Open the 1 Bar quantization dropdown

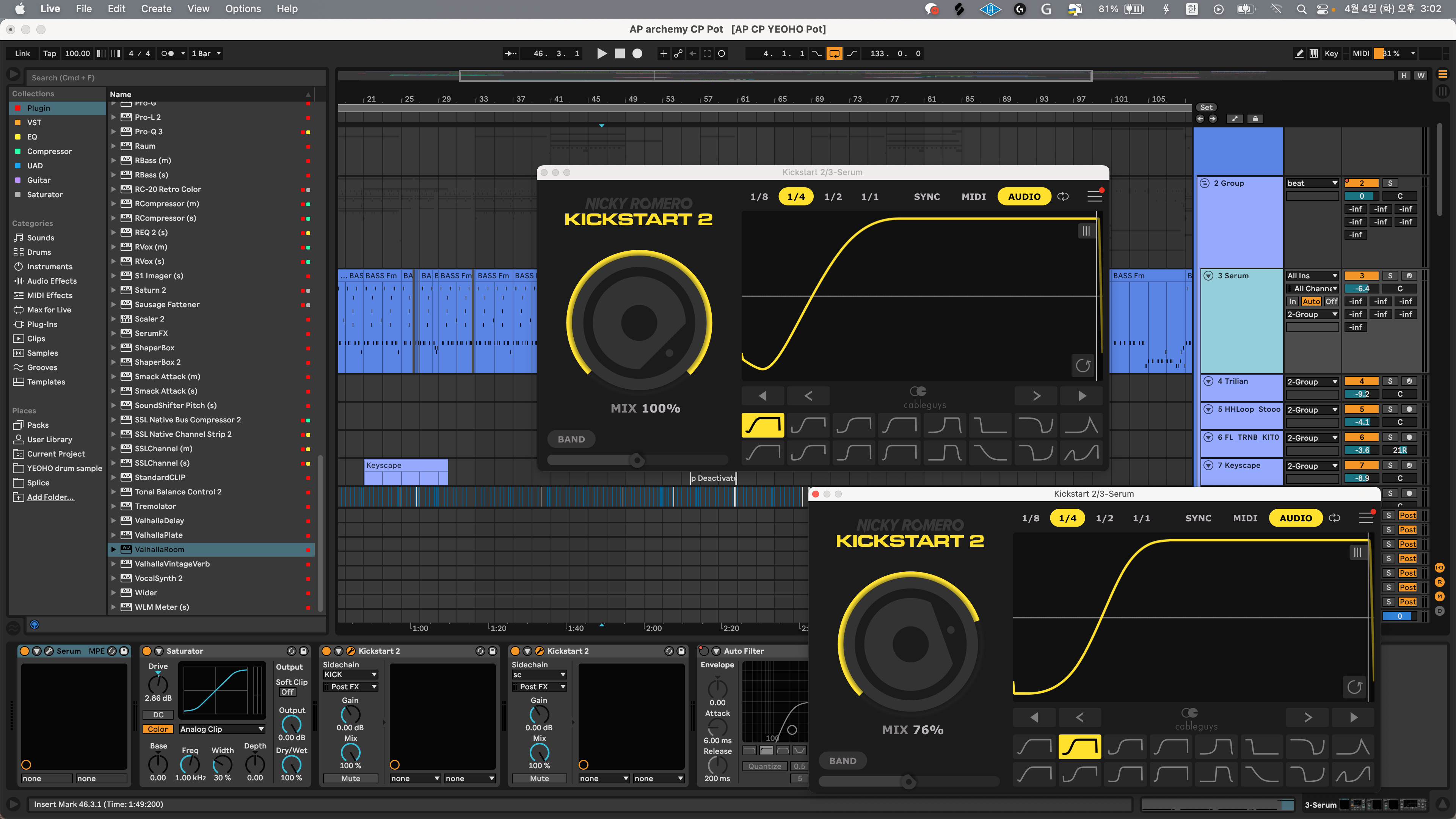point(206,54)
